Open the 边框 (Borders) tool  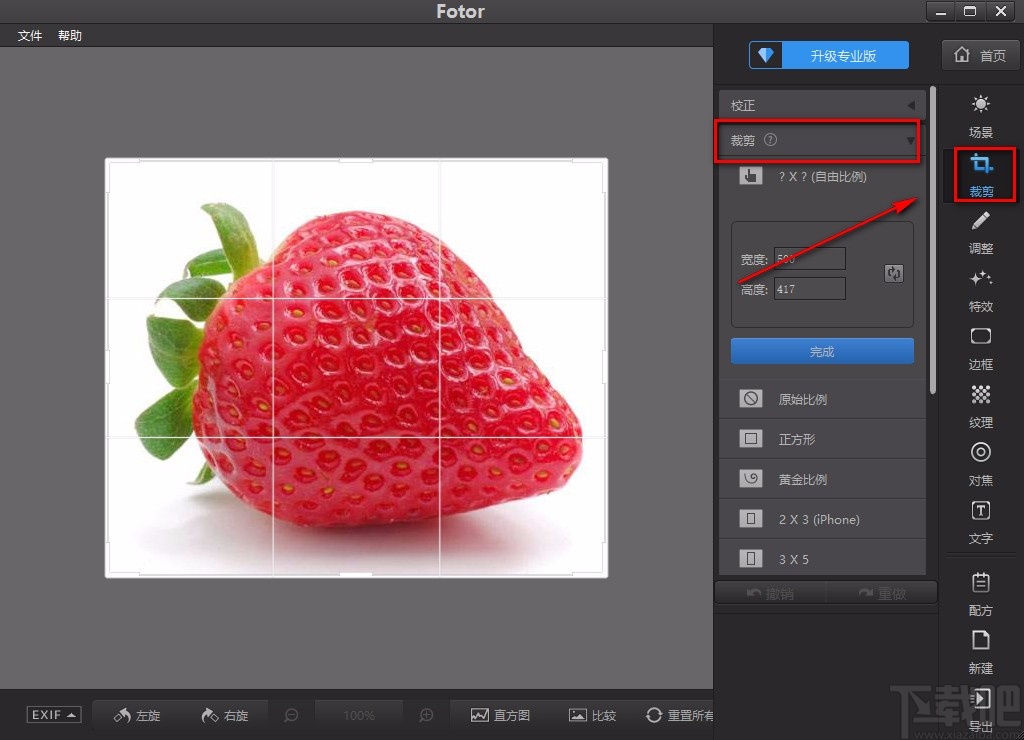981,347
